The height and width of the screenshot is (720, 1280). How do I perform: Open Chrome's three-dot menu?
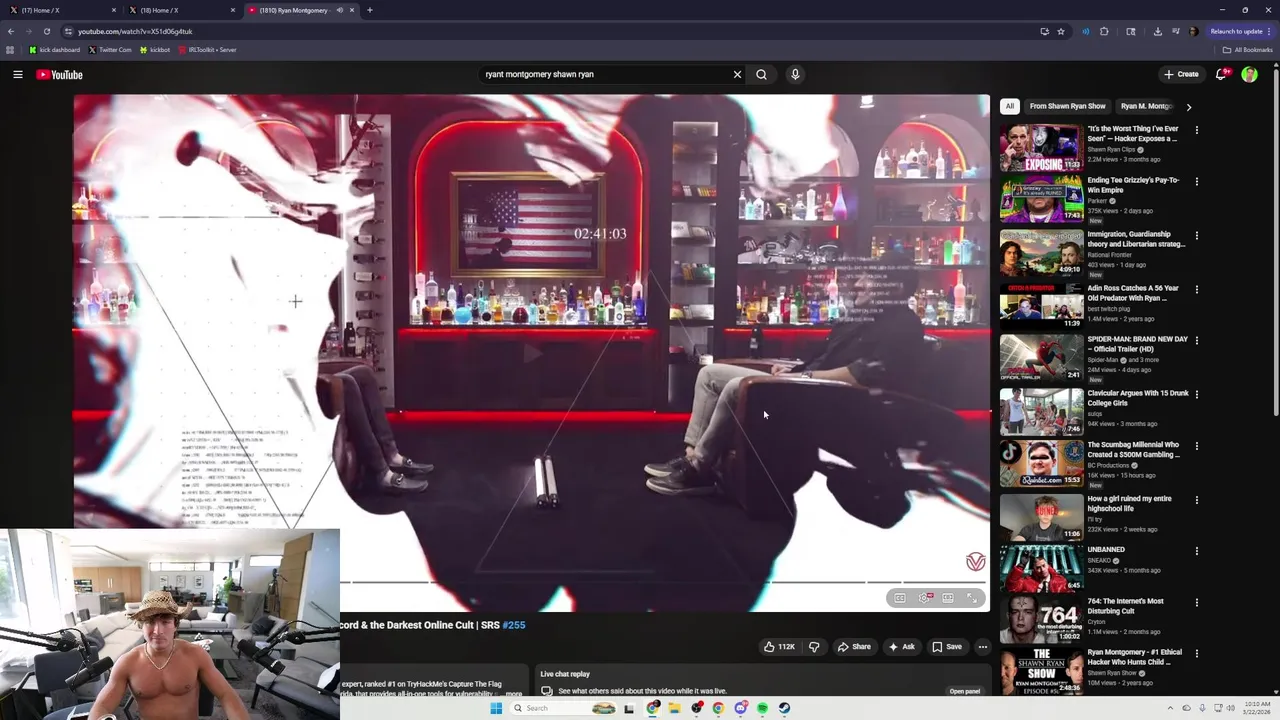tap(1270, 31)
